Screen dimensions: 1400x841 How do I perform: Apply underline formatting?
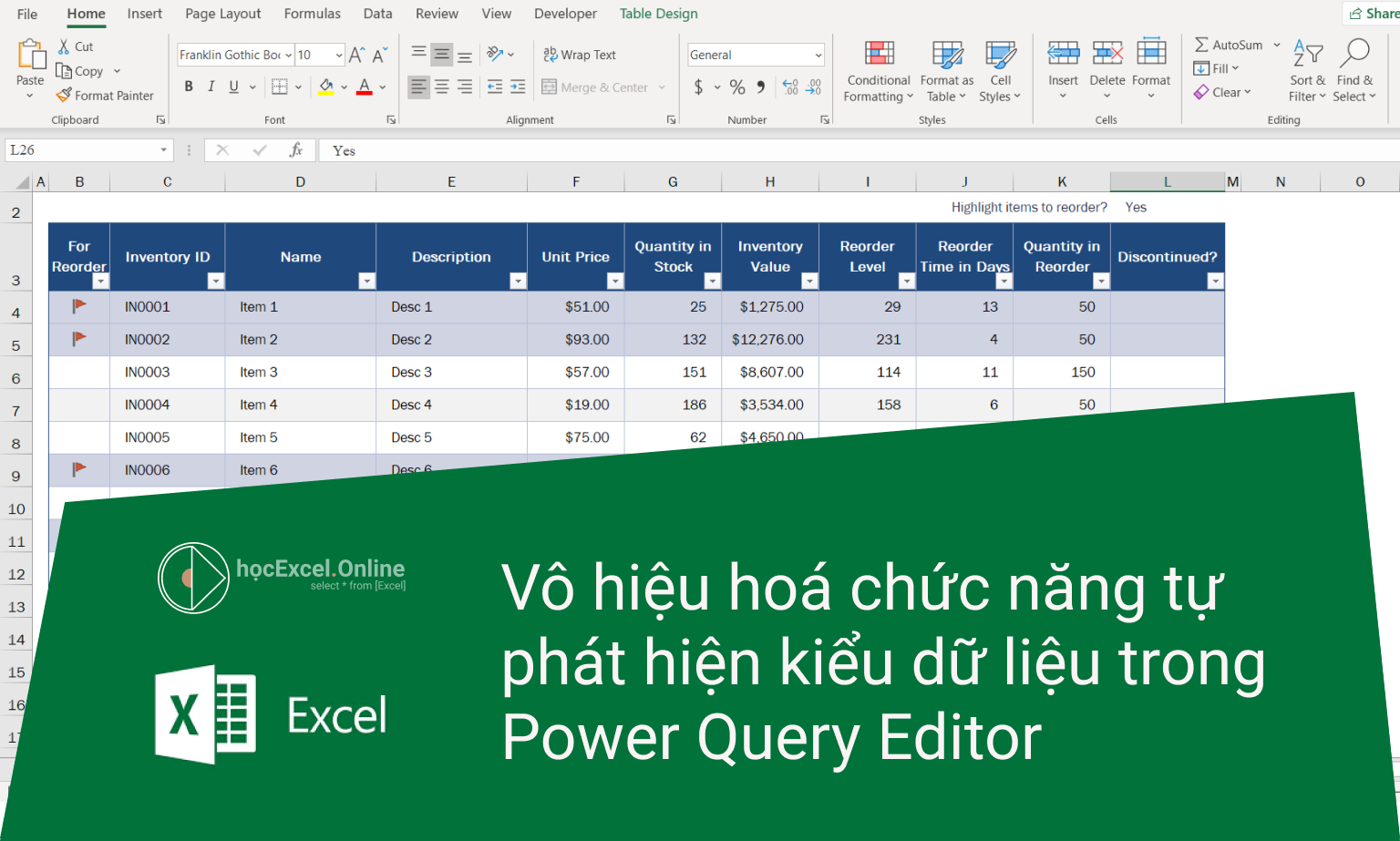(x=233, y=87)
